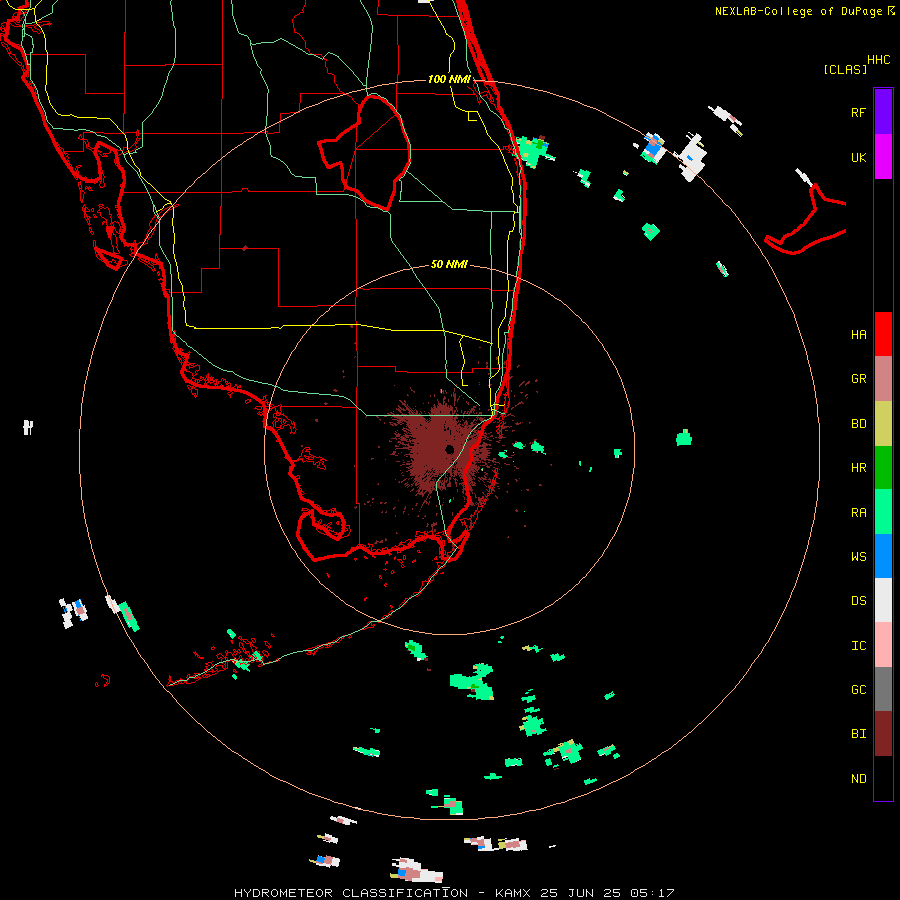Image resolution: width=900 pixels, height=900 pixels.
Task: Click the RA legend label
Action: (x=858, y=512)
